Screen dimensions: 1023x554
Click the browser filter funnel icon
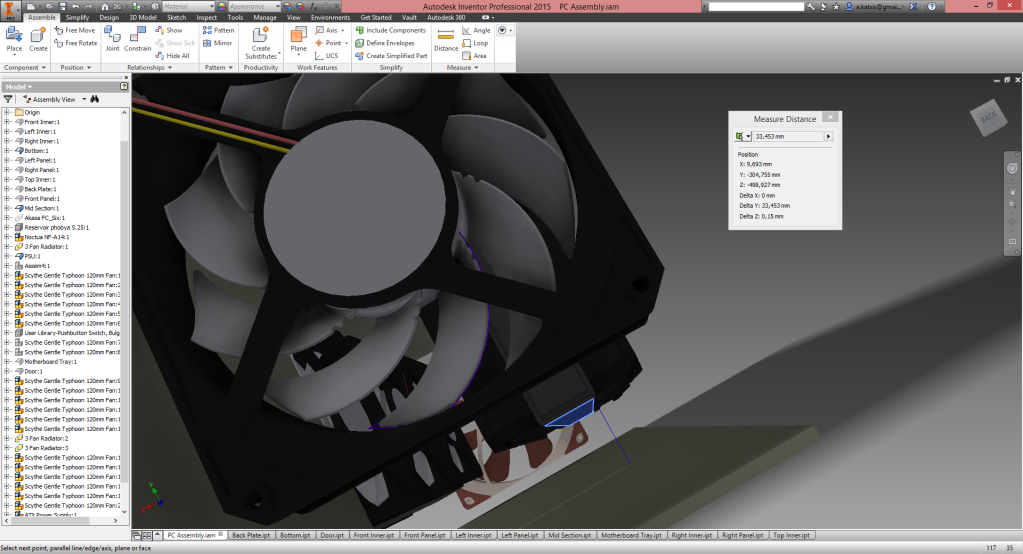coord(8,99)
